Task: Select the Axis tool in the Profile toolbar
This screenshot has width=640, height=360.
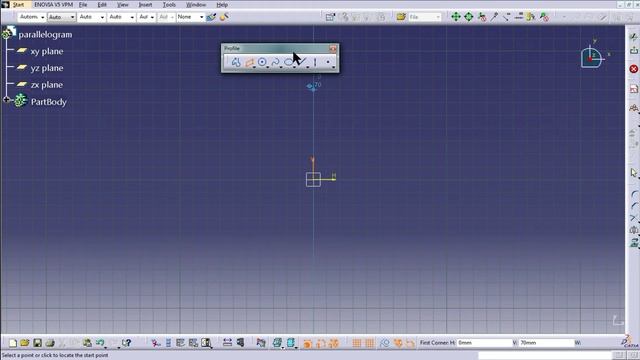Action: pos(315,62)
